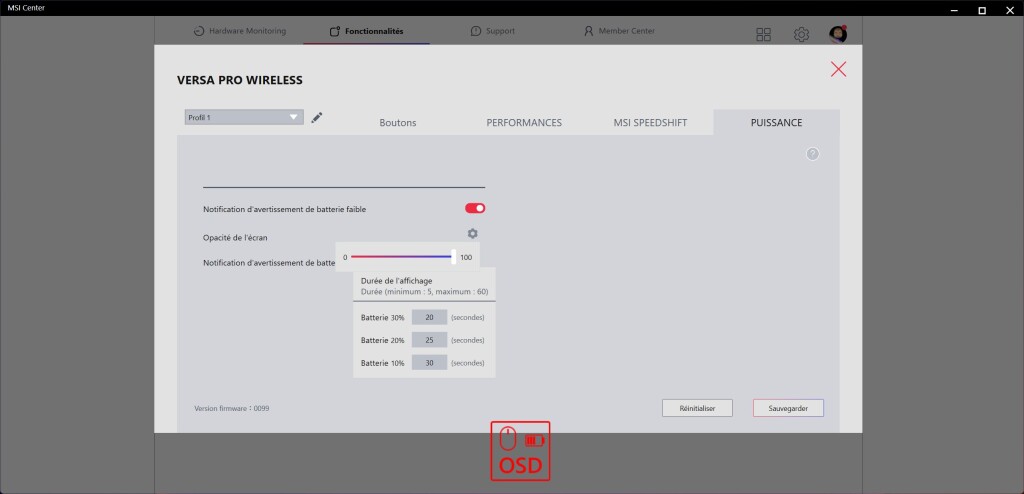This screenshot has width=1024, height=494.
Task: Close the Versa Pro Wireless panel
Action: (x=838, y=69)
